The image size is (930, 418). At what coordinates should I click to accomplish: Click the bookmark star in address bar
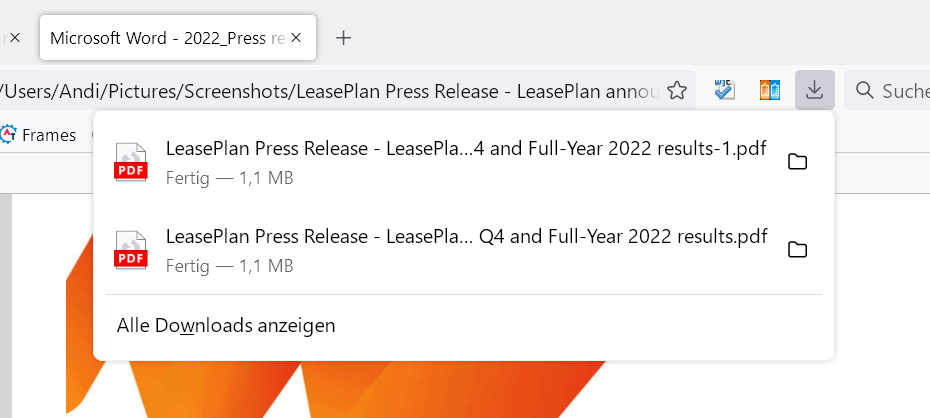point(677,91)
